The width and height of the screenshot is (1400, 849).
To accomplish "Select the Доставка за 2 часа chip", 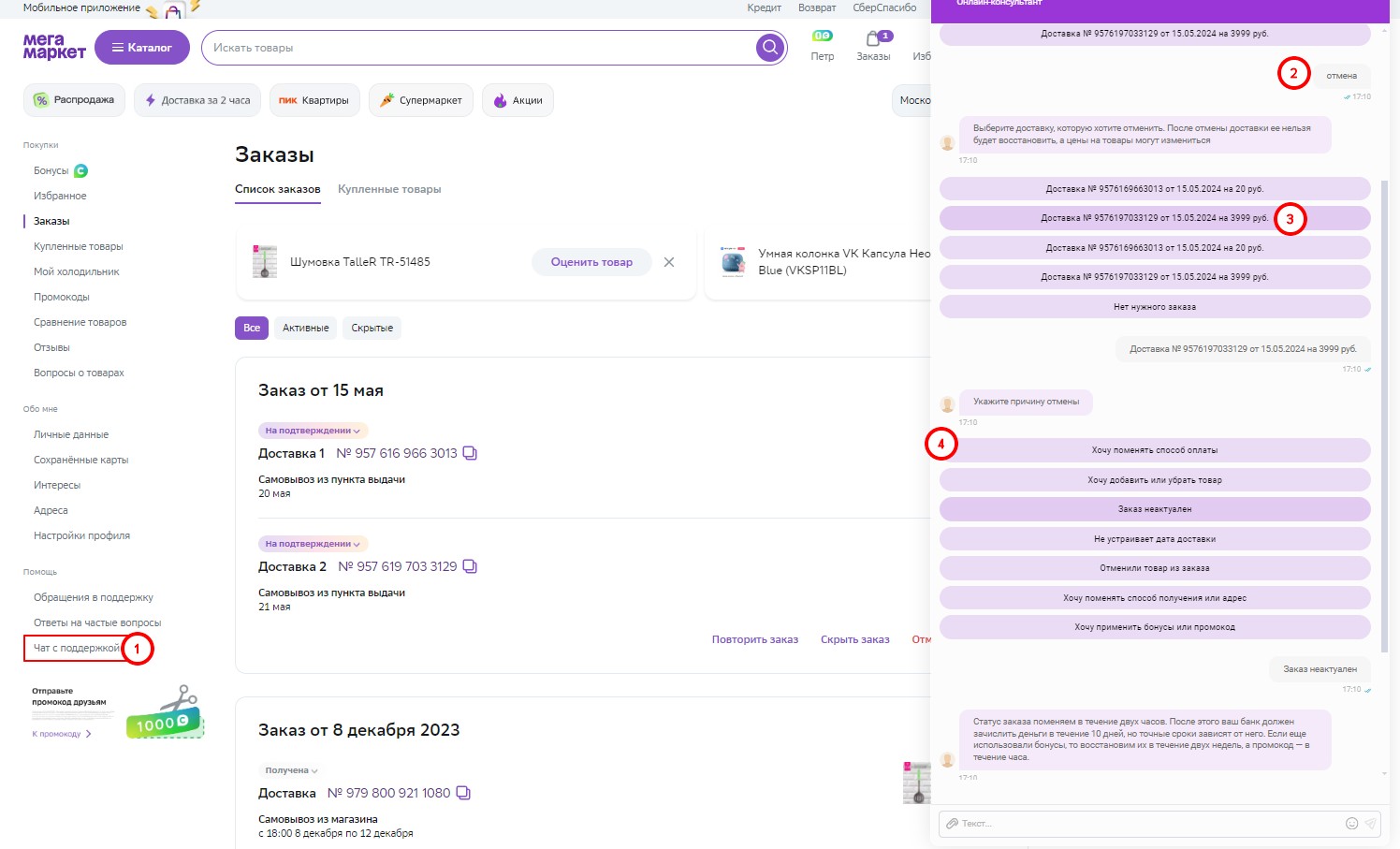I will click(197, 100).
